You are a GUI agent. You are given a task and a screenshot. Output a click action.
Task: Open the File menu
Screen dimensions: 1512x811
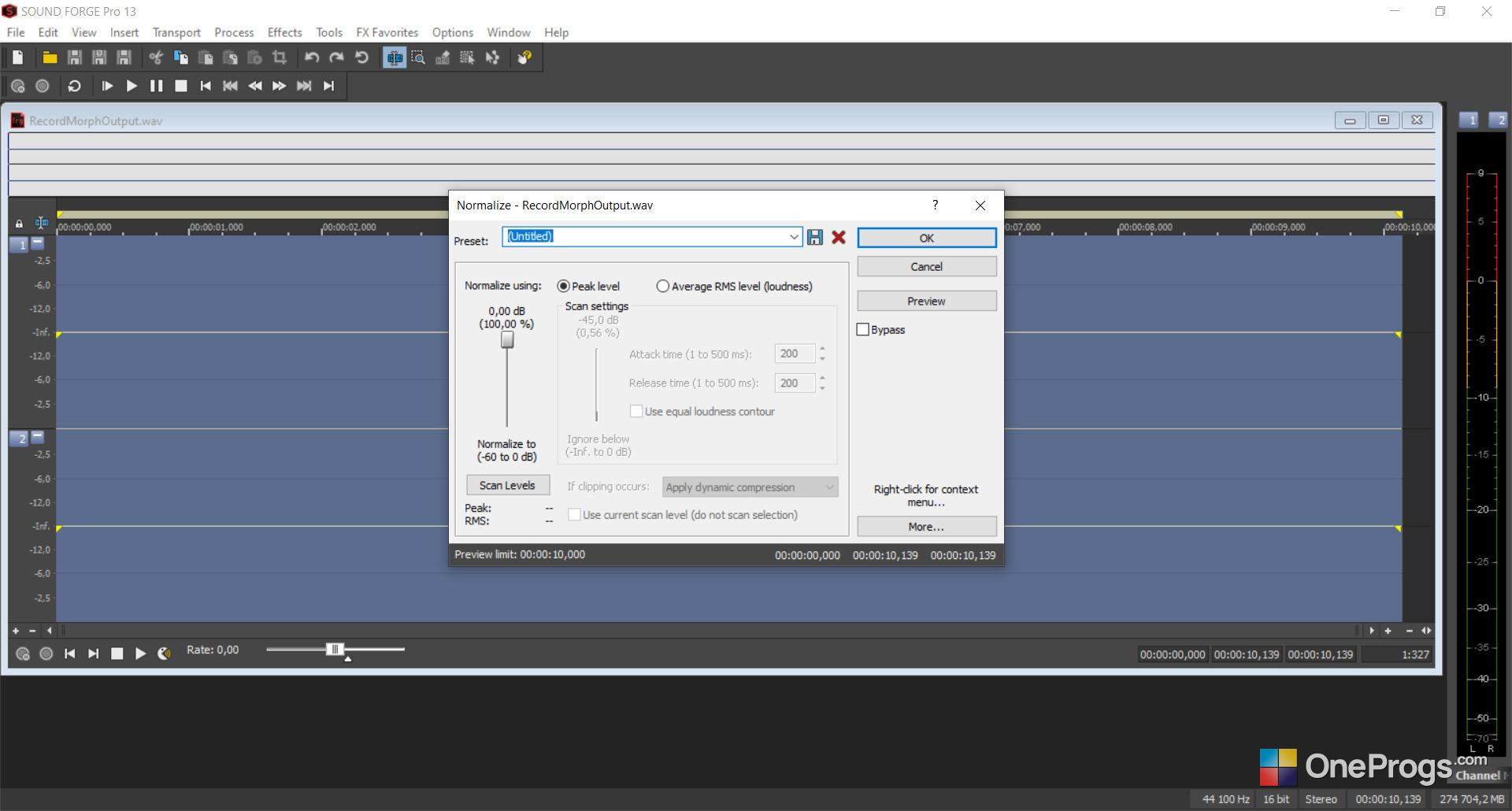click(x=16, y=32)
